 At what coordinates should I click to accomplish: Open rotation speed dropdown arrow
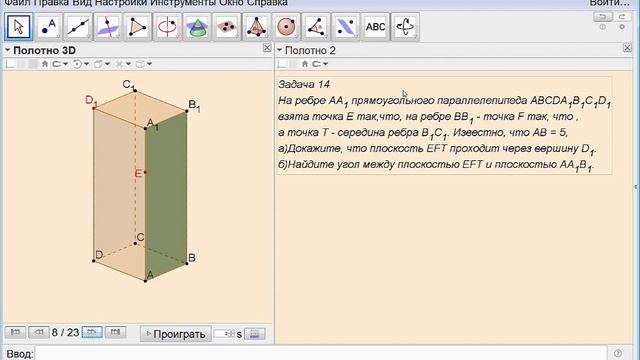(x=87, y=64)
